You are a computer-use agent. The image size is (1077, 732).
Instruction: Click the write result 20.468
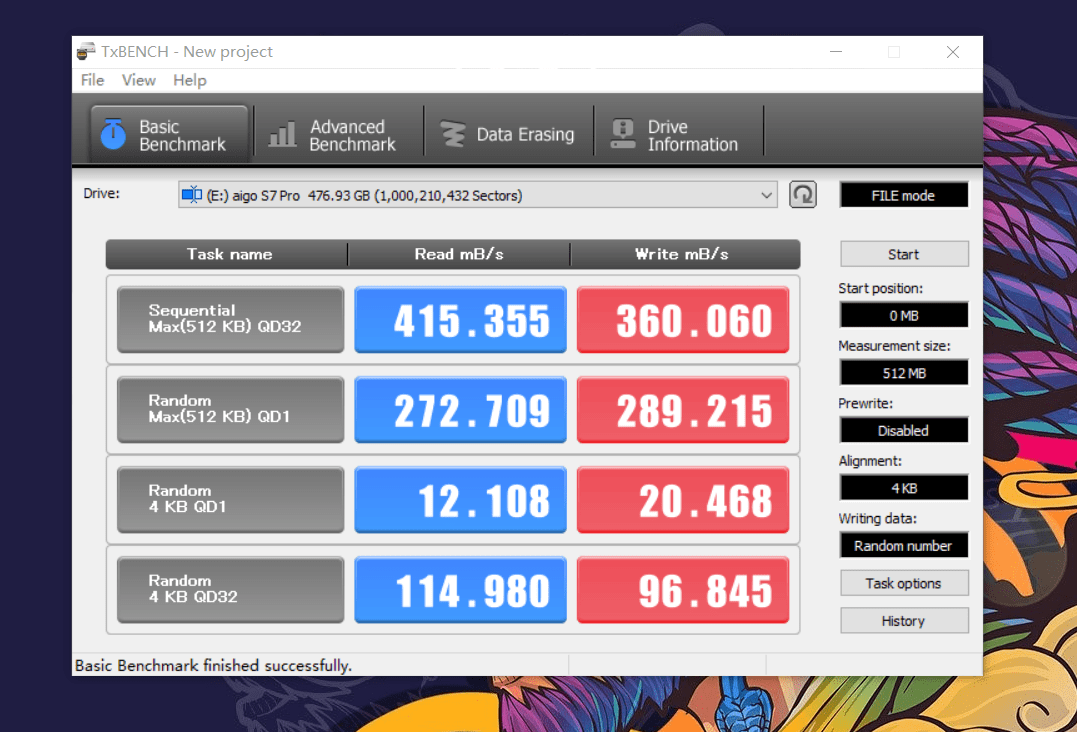click(683, 499)
